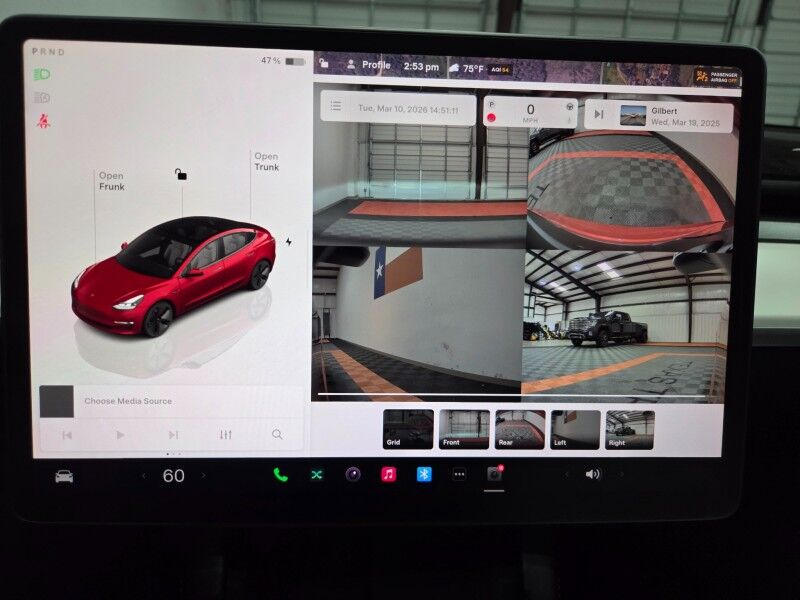Toggle the car lock icon above vehicle

pos(181,174)
